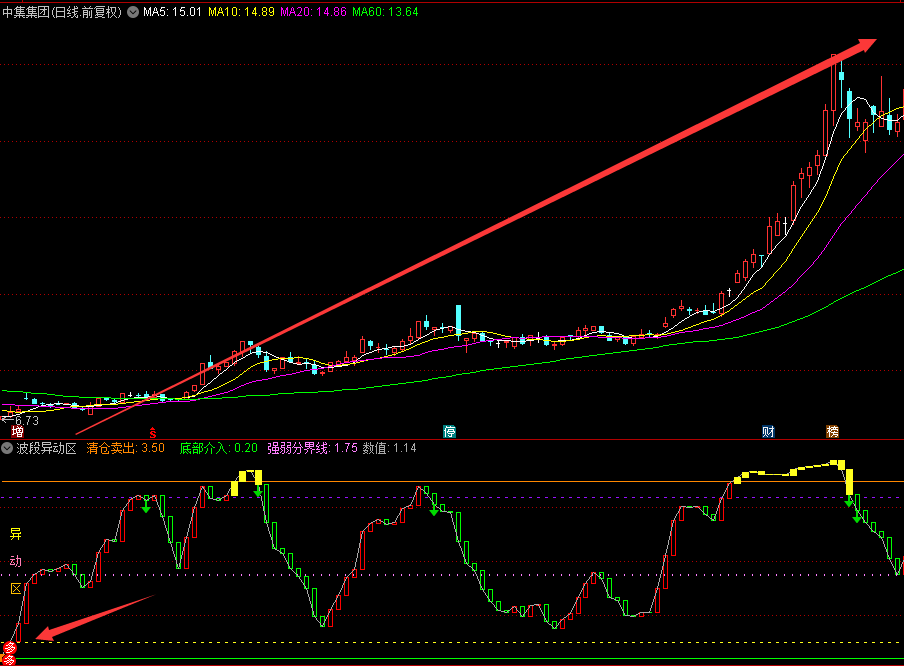Open the dropdown next to 中集集团 title
Screen dimensions: 904x666
[x=133, y=12]
